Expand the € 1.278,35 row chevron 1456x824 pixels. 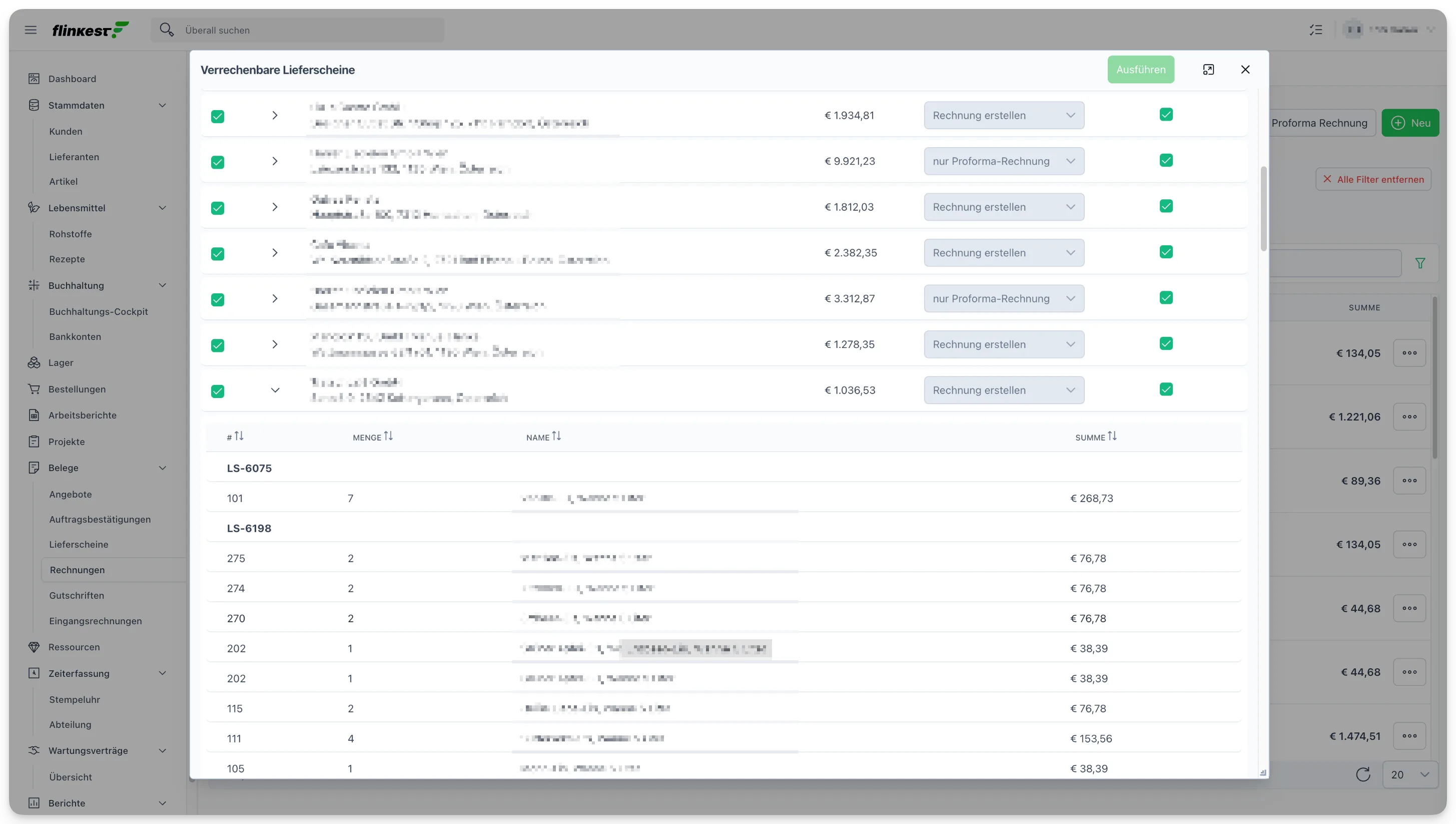coord(275,344)
